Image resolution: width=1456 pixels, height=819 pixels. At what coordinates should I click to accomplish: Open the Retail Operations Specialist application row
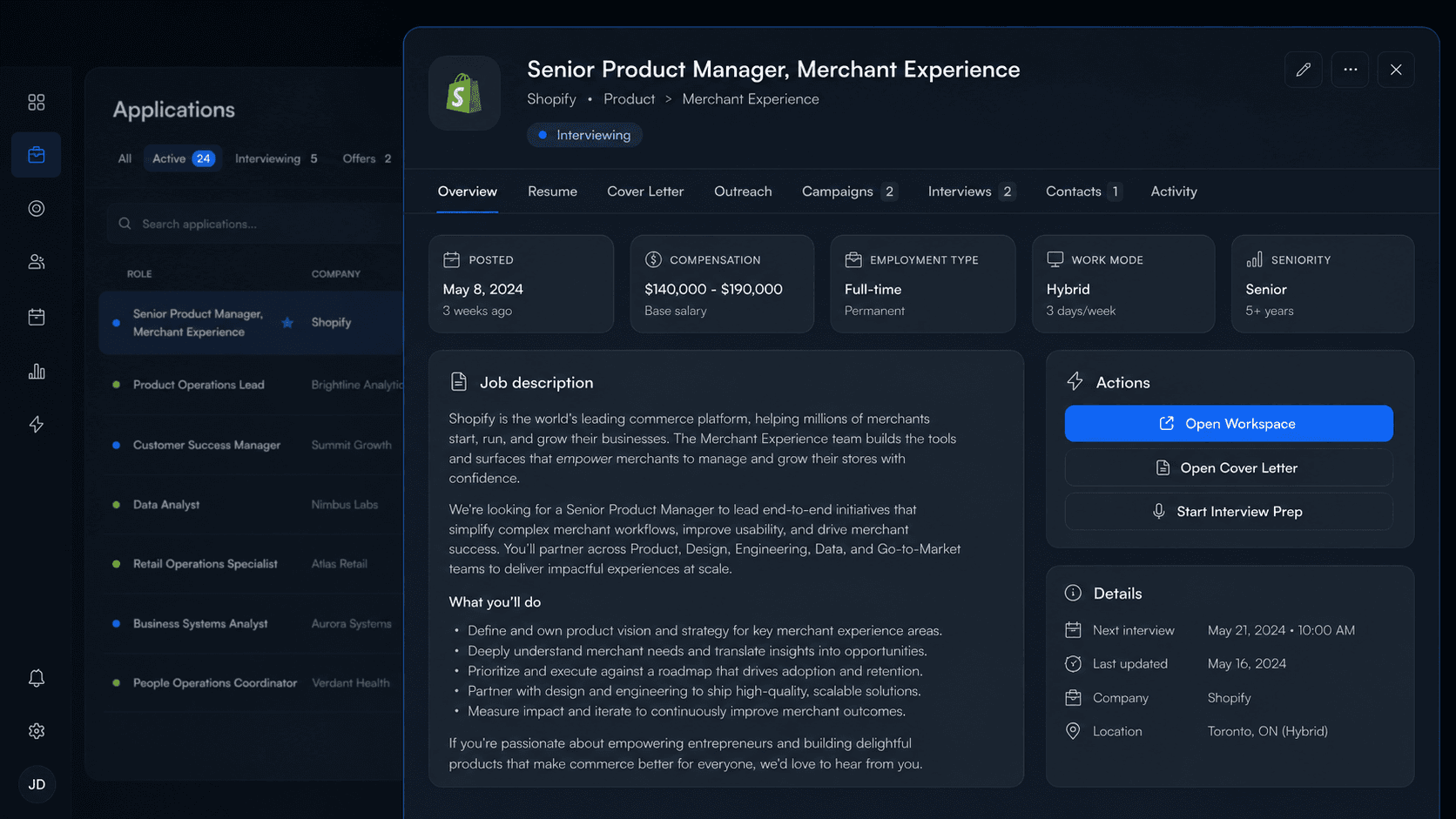pos(252,564)
